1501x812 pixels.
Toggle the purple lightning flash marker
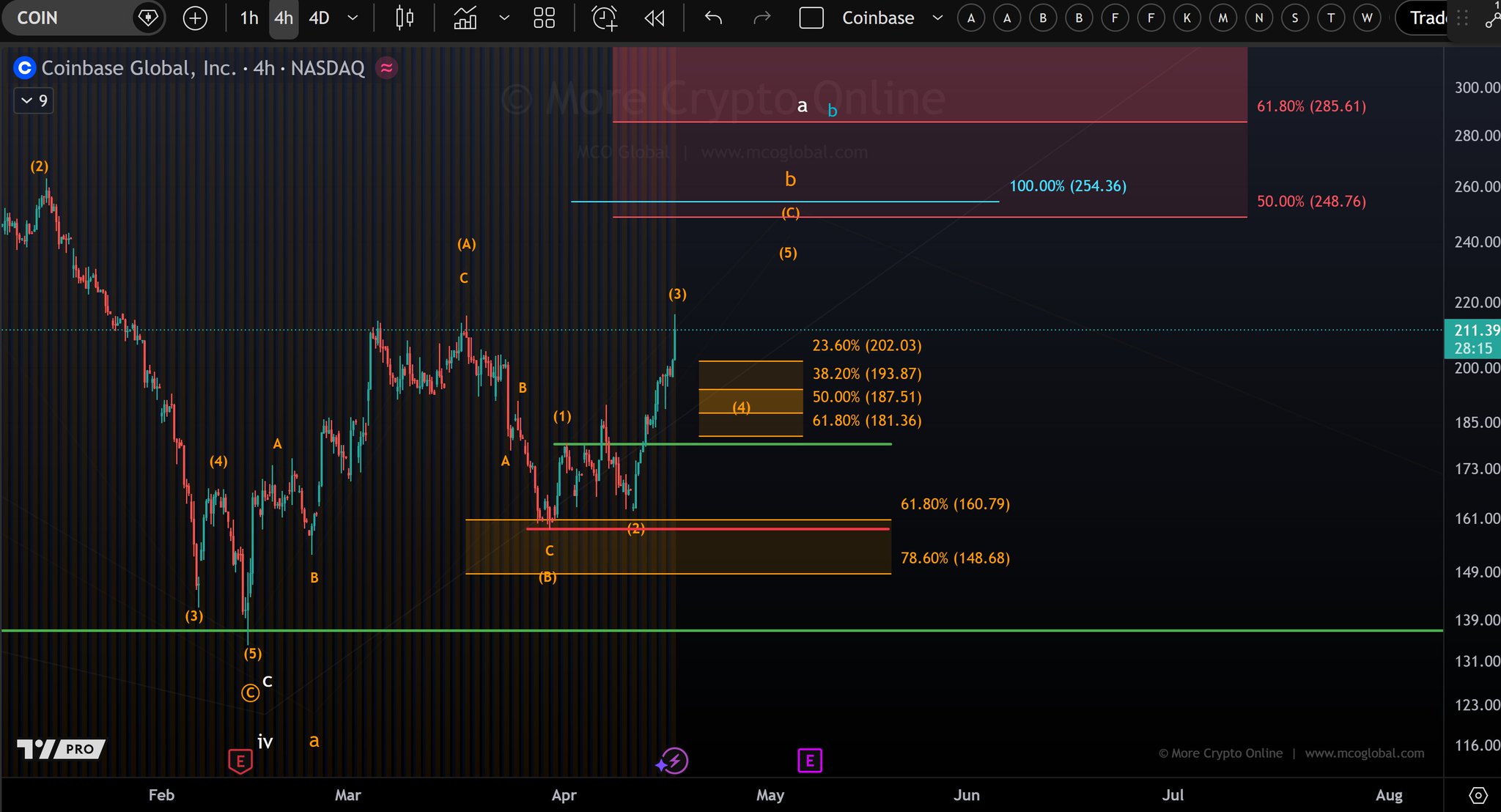[674, 761]
